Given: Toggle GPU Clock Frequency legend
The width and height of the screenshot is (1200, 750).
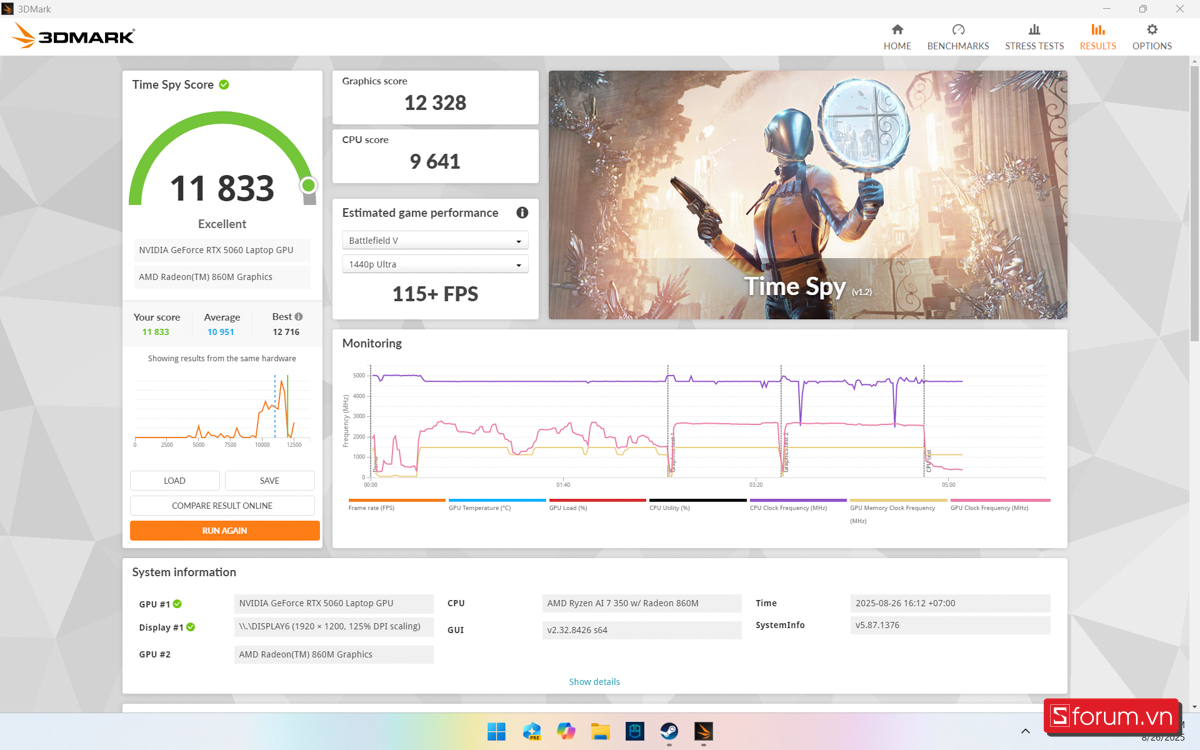Looking at the screenshot, I should pyautogui.click(x=1000, y=505).
